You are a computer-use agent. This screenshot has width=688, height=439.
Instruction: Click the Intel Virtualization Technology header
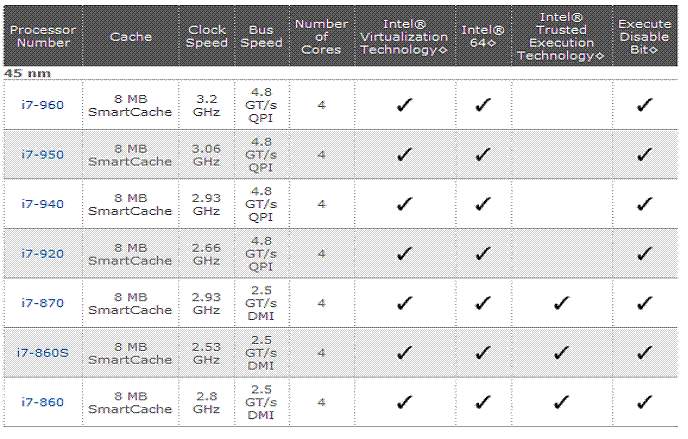pos(404,37)
